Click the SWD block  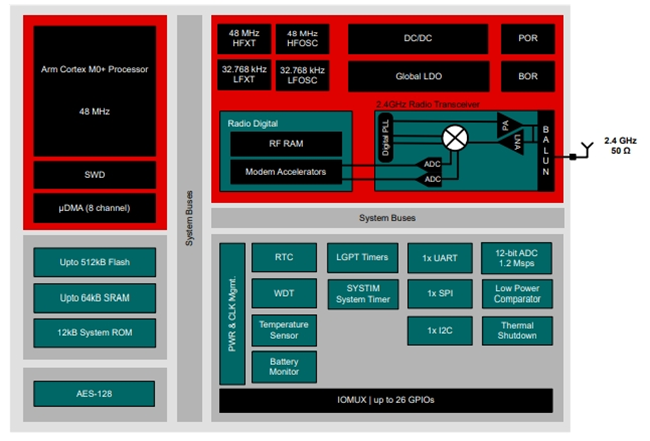tap(95, 175)
